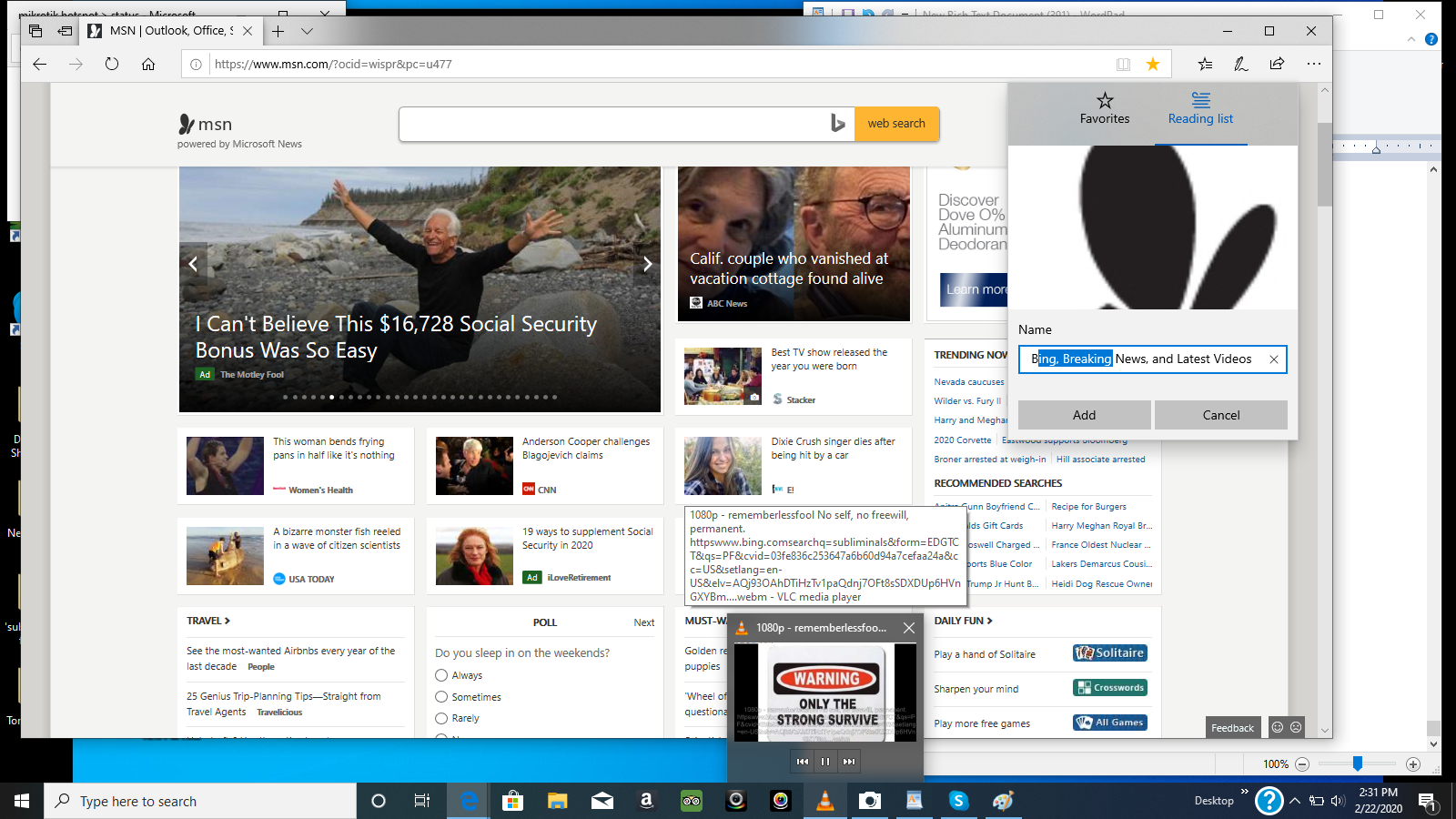Screen dimensions: 1456x819
Task: Launch Solitaire game button
Action: (1110, 653)
